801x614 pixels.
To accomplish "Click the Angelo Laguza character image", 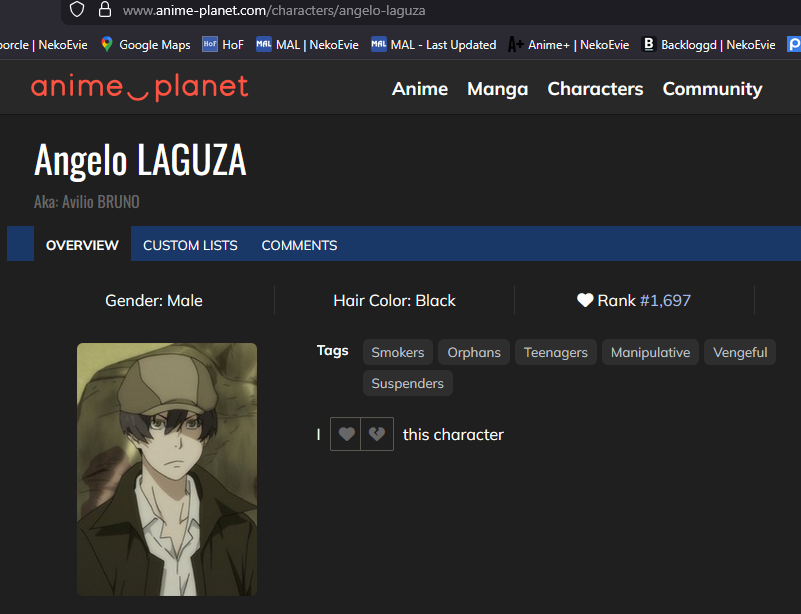I will click(167, 469).
